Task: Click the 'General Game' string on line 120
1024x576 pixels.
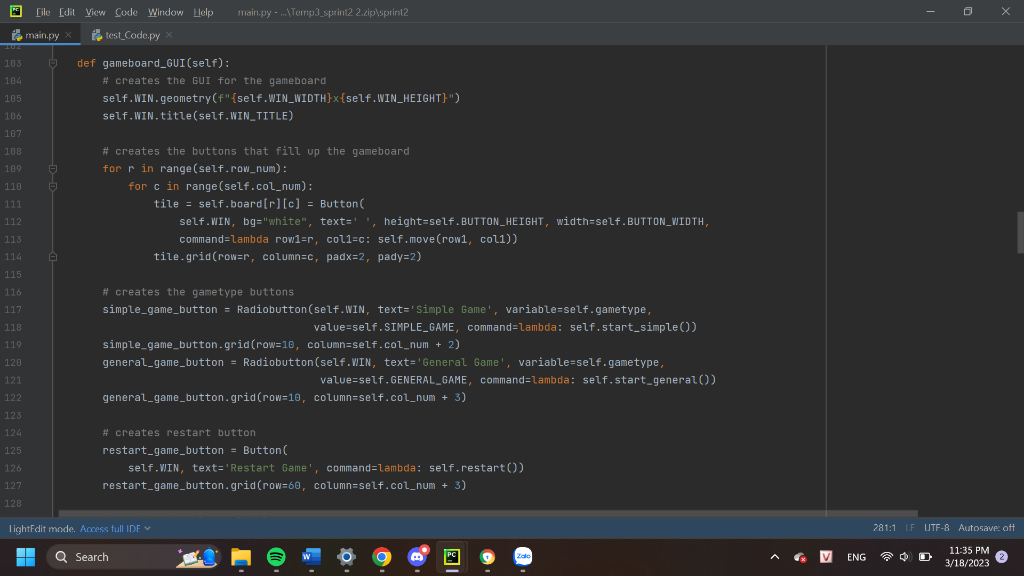Action: coord(460,362)
